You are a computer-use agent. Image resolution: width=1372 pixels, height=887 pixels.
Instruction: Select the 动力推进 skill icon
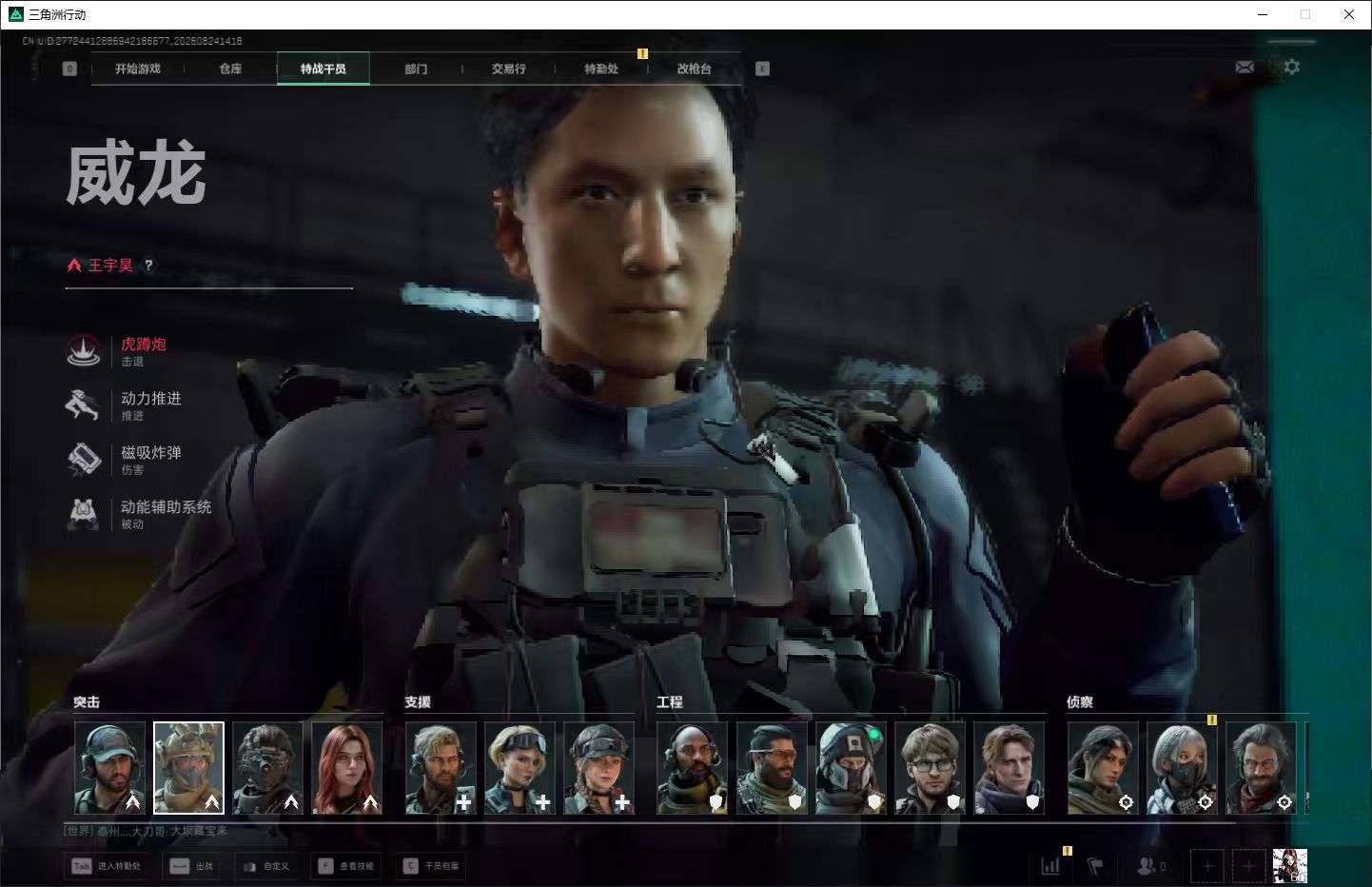(84, 405)
